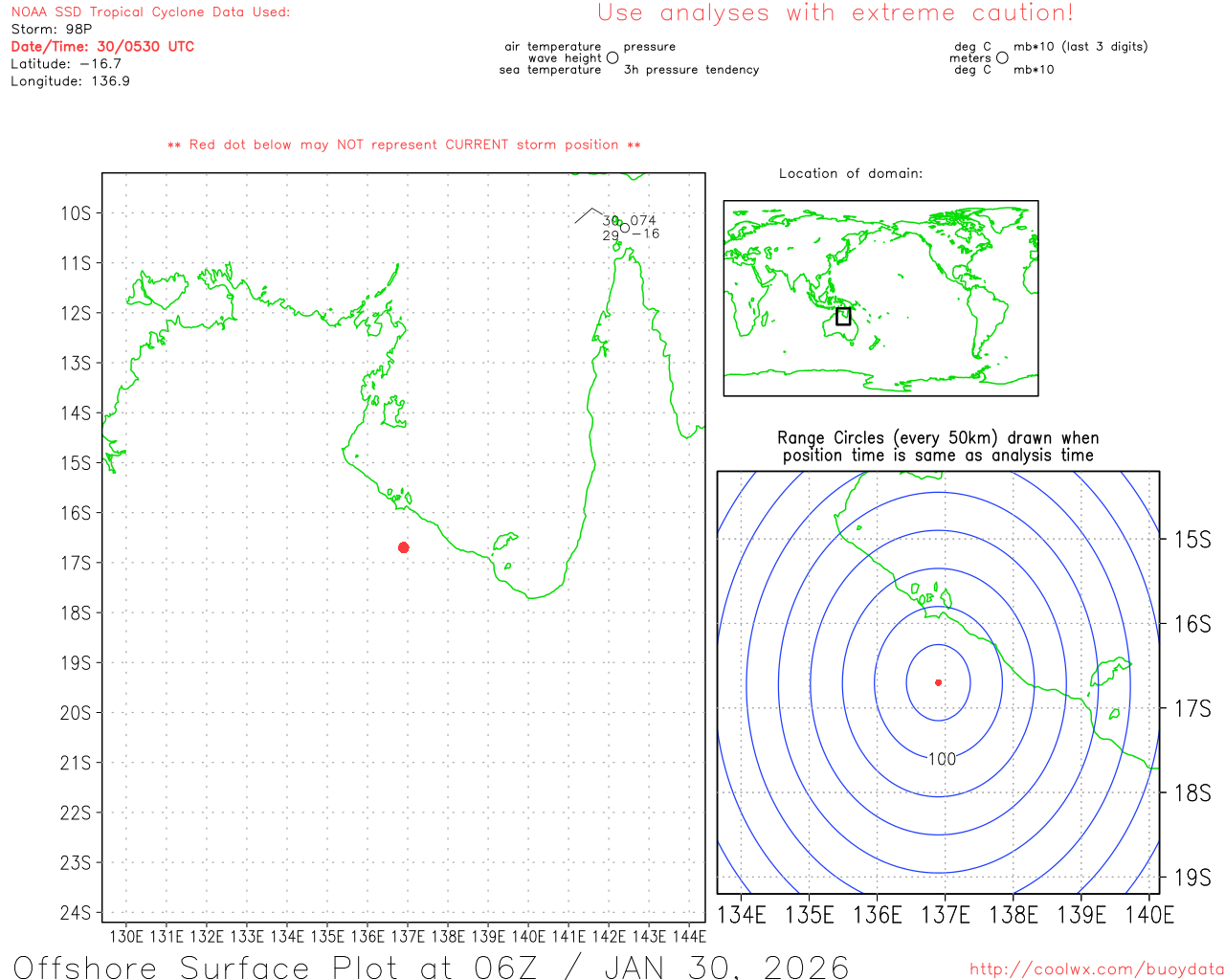Click 'Use analyses with extreme caution!' warning
Image resolution: width=1225 pixels, height=980 pixels.
tap(835, 13)
